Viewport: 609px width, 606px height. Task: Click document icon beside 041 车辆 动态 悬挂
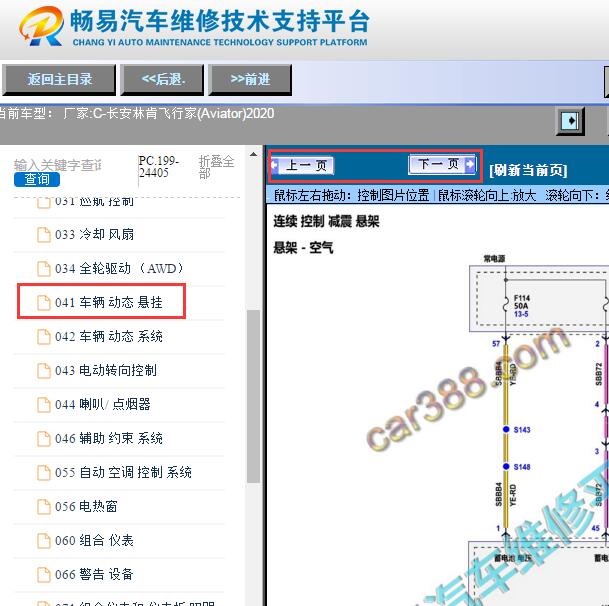44,303
